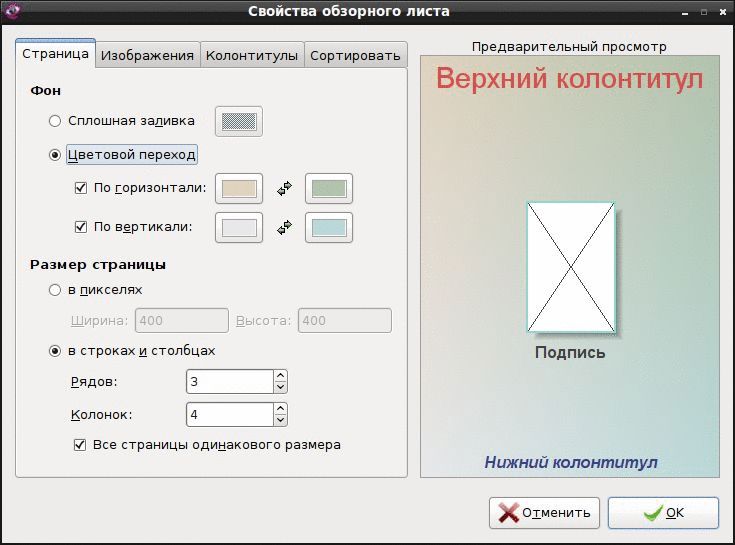Pick the light blue vertical end color
Viewport: 735px width, 545px height.
pyautogui.click(x=329, y=228)
